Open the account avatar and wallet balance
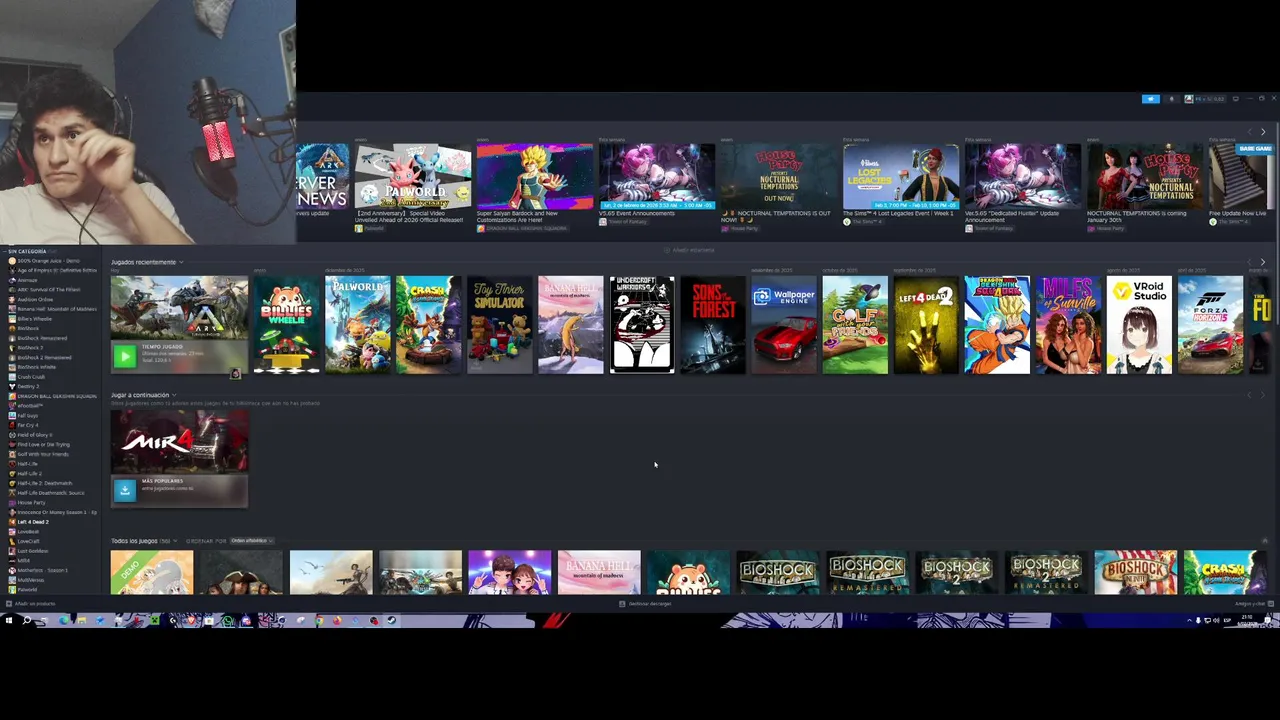Viewport: 1280px width, 720px height. [x=1205, y=99]
